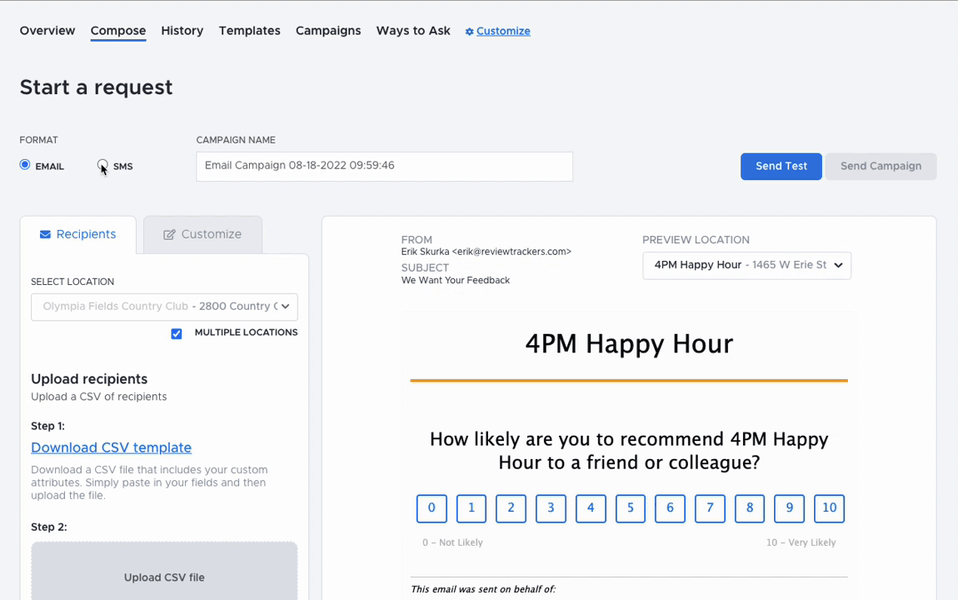Click the Send Test button
The width and height of the screenshot is (958, 600).
(781, 166)
